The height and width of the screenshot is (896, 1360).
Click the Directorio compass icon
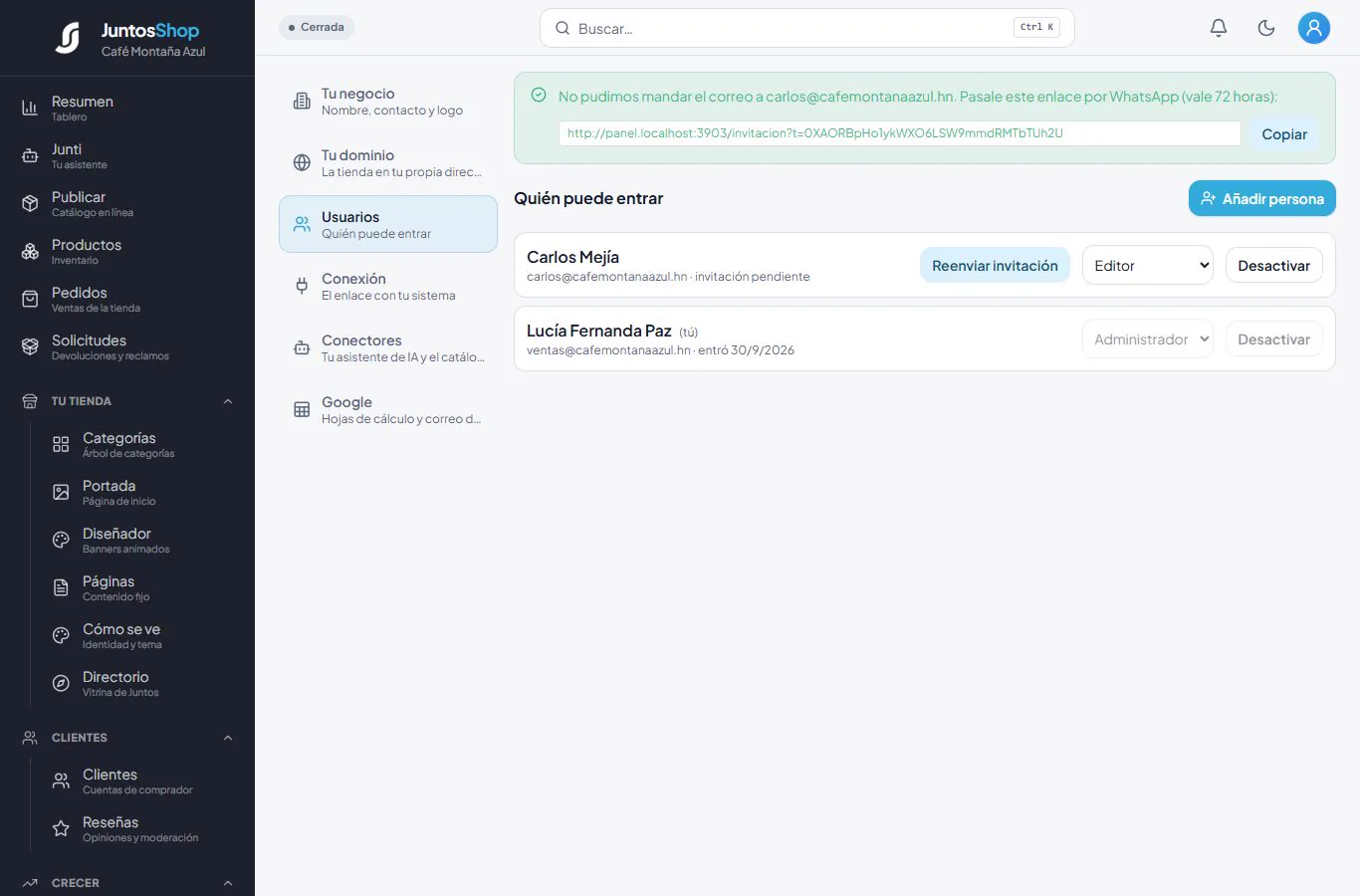click(x=61, y=683)
